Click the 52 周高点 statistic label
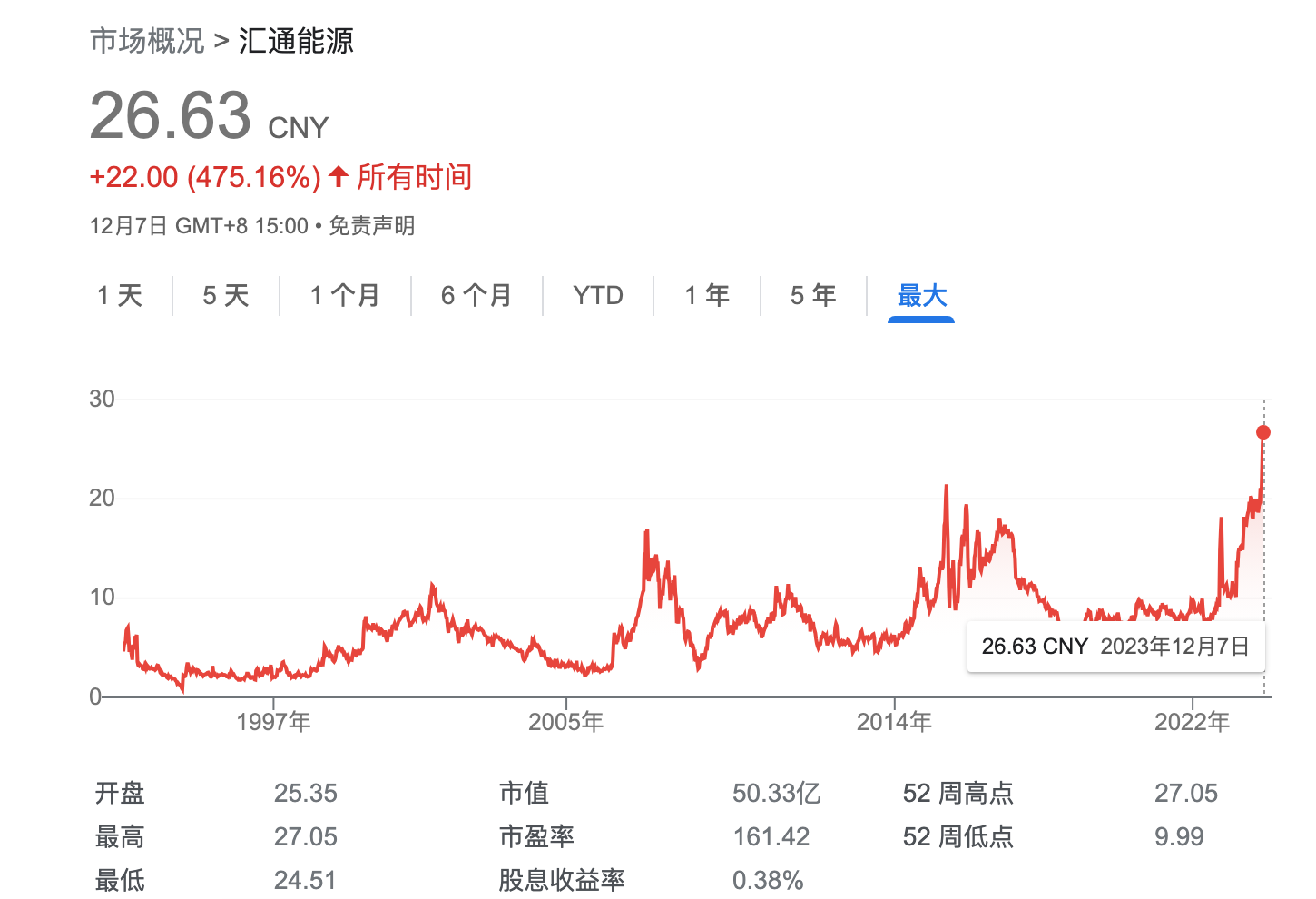Viewport: 1316px width, 899px height. coord(956,793)
